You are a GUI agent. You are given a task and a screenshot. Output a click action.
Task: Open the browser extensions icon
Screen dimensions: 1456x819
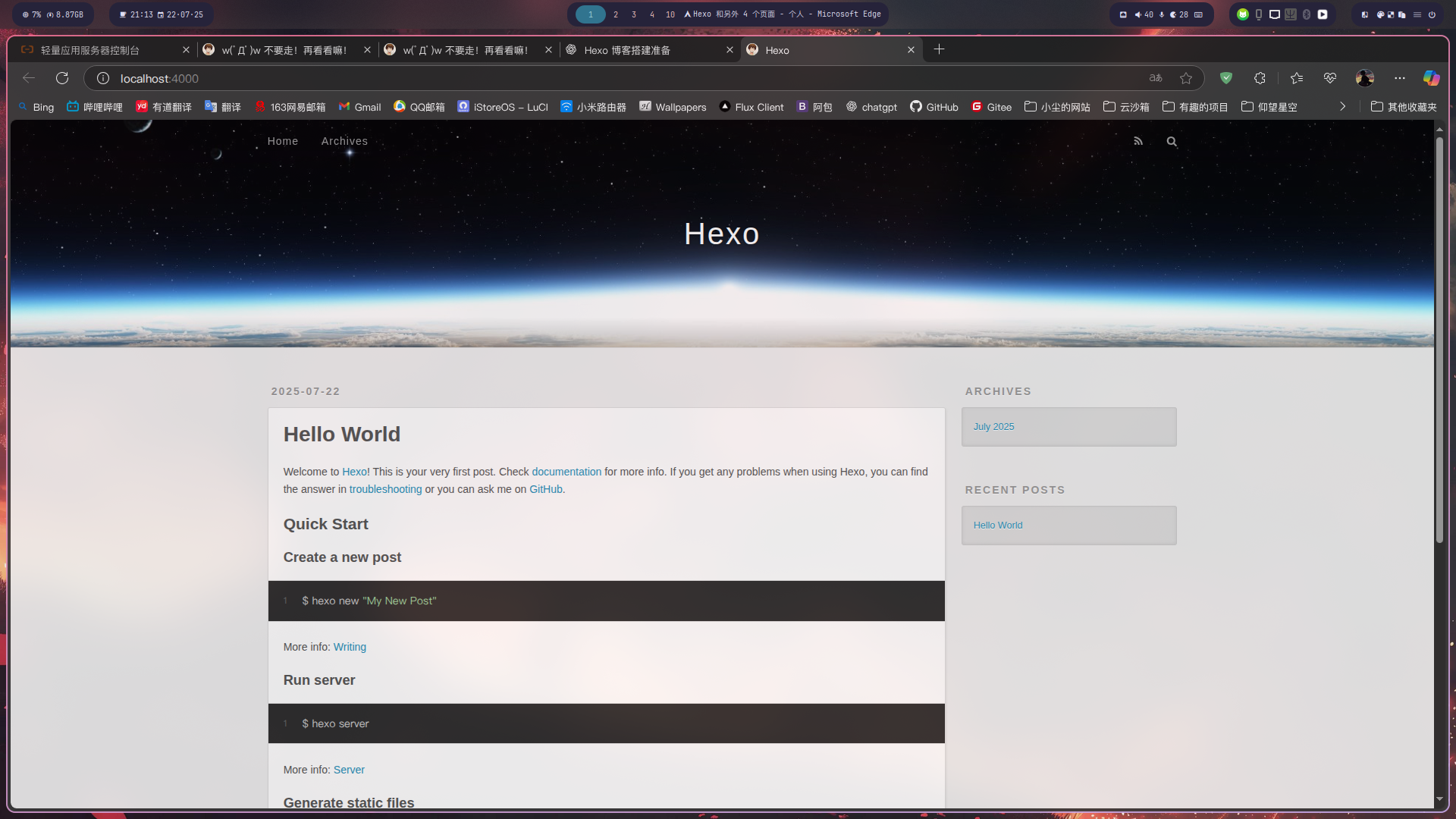coord(1260,78)
